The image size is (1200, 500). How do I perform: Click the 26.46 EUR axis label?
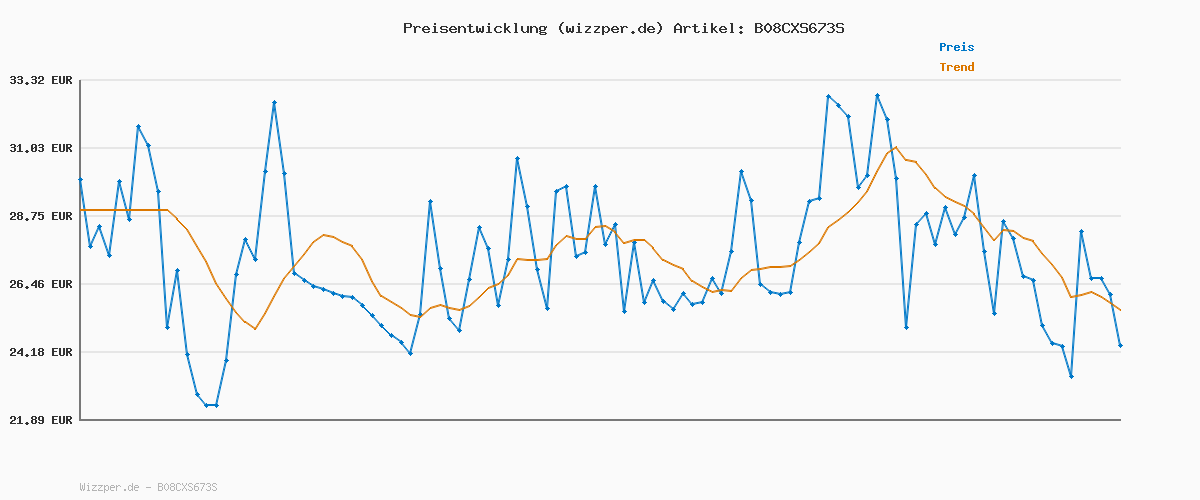point(41,284)
